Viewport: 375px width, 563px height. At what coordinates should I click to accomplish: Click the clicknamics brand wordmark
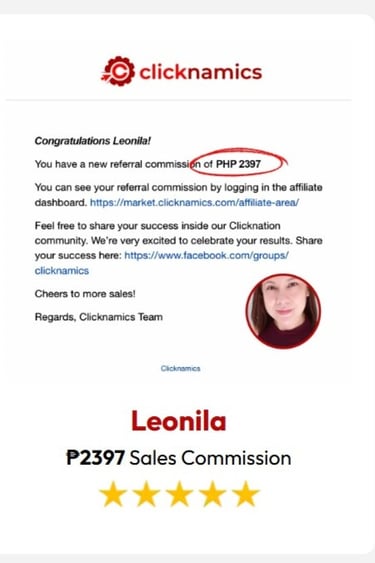click(x=200, y=72)
